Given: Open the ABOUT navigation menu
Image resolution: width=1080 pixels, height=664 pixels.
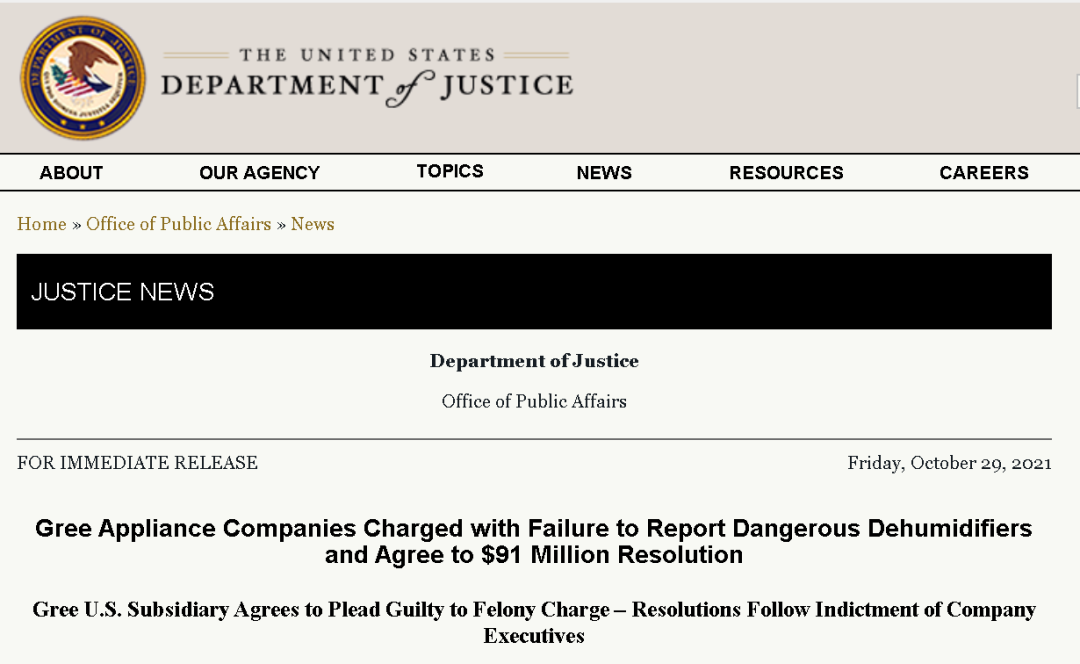Looking at the screenshot, I should pos(71,173).
